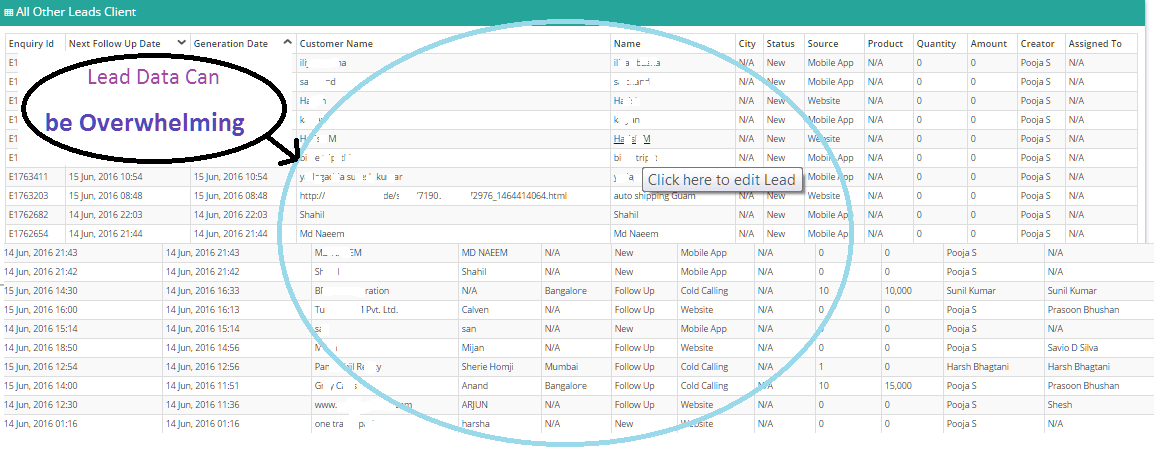The width and height of the screenshot is (1154, 451).
Task: Click the date 15 Jun, 2016 12:54
Action: [41, 367]
